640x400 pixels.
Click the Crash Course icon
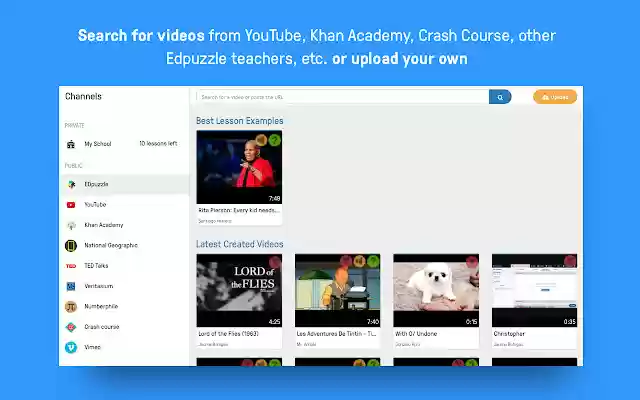pos(71,327)
